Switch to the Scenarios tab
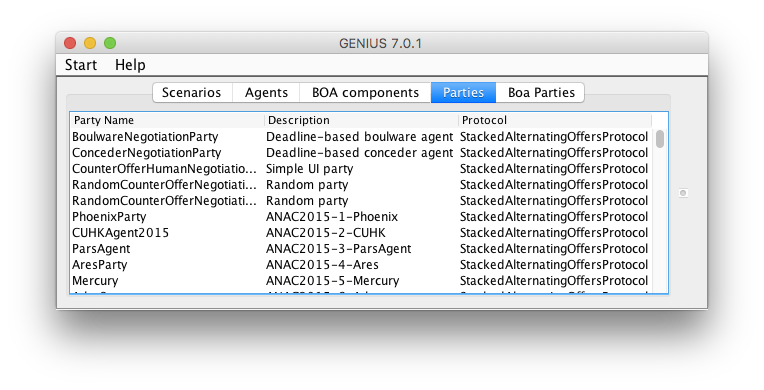The image size is (764, 390). tap(192, 93)
